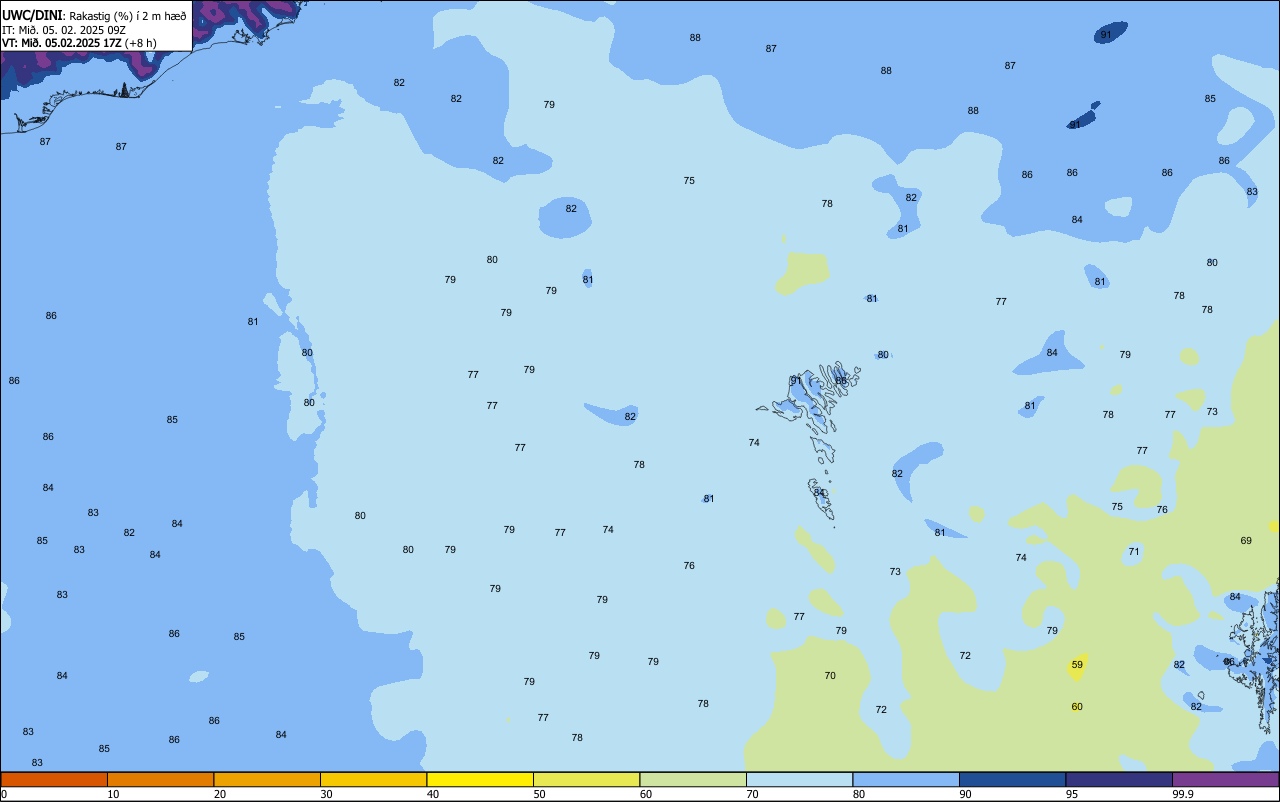Select the '40' legend tick label
Image resolution: width=1280 pixels, height=802 pixels.
click(433, 794)
